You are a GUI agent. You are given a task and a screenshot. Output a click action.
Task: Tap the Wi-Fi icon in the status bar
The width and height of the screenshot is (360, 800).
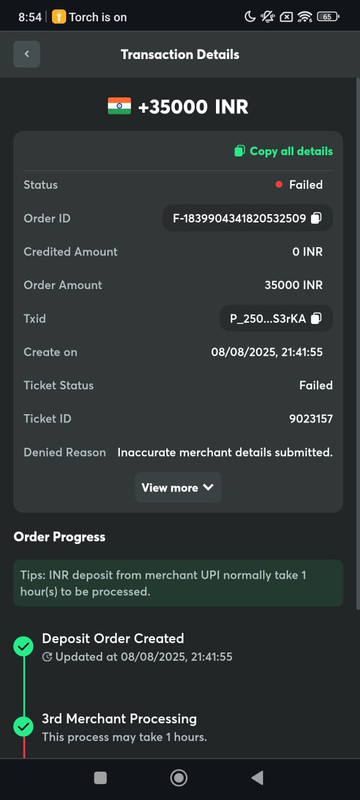pos(305,17)
